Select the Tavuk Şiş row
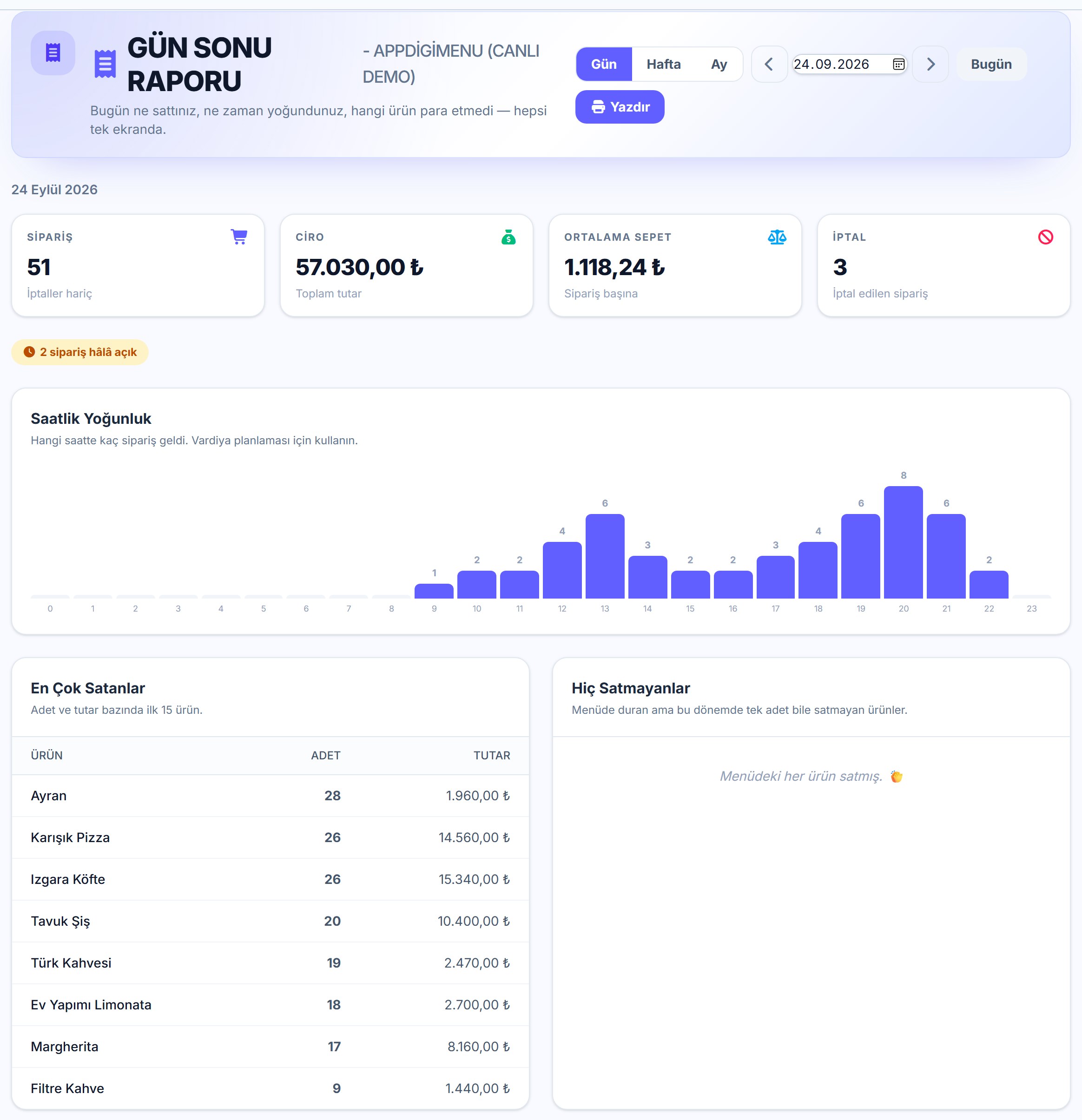 (270, 921)
